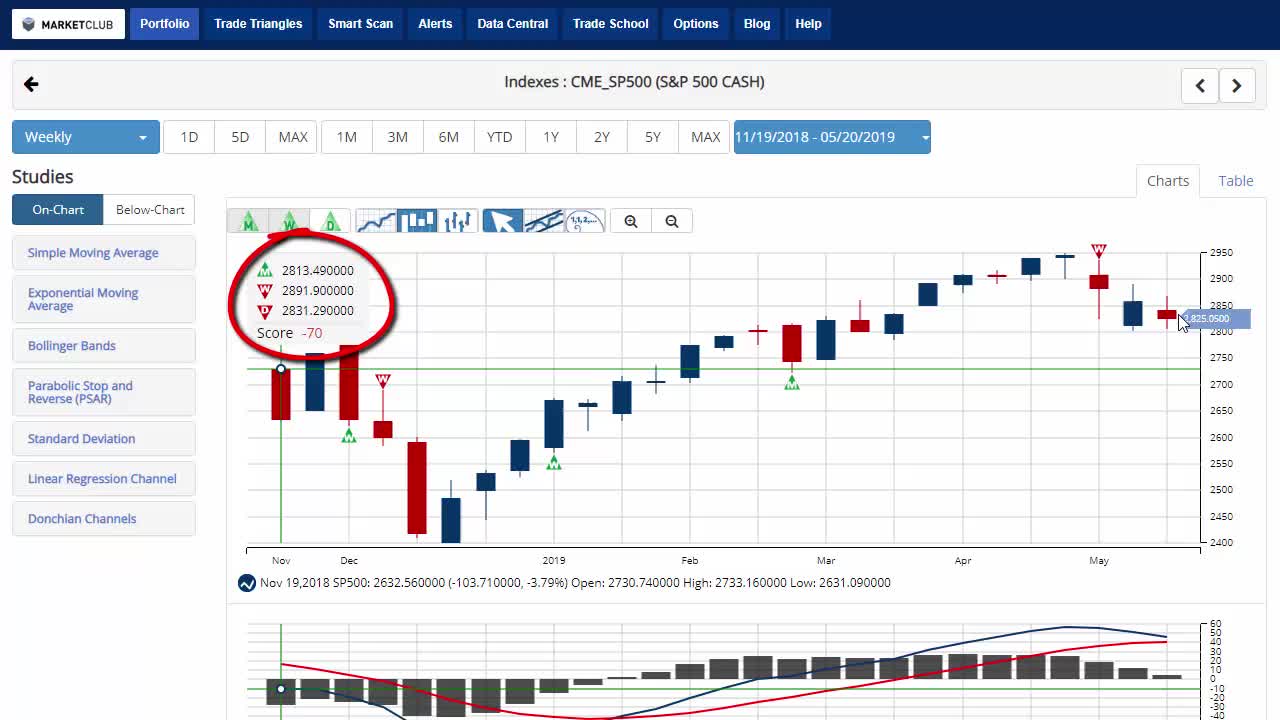1280x720 pixels.
Task: Add Donchian Channels study
Action: tap(104, 519)
